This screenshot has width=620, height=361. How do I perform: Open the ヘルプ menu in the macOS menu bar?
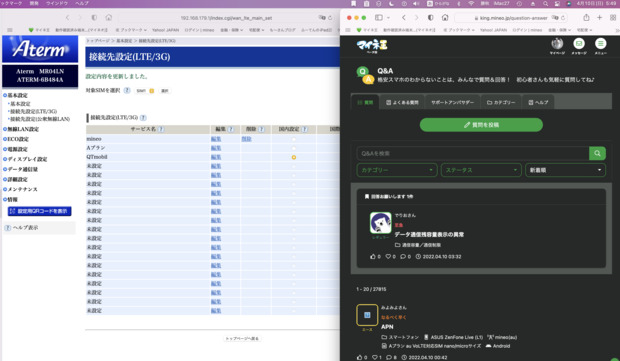82,3
